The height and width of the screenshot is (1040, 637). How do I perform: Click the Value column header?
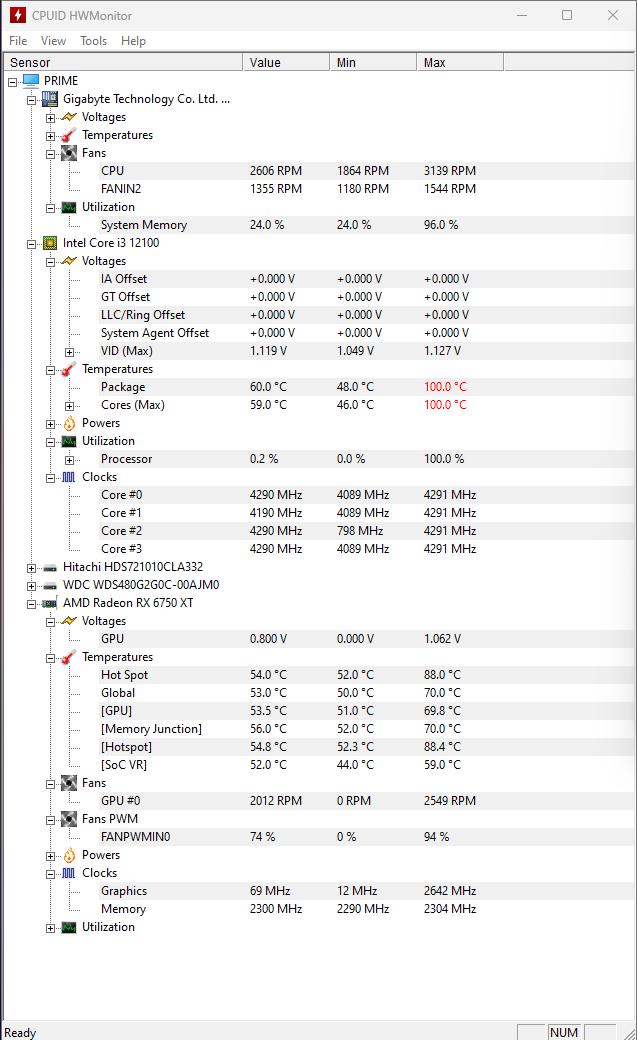click(286, 62)
